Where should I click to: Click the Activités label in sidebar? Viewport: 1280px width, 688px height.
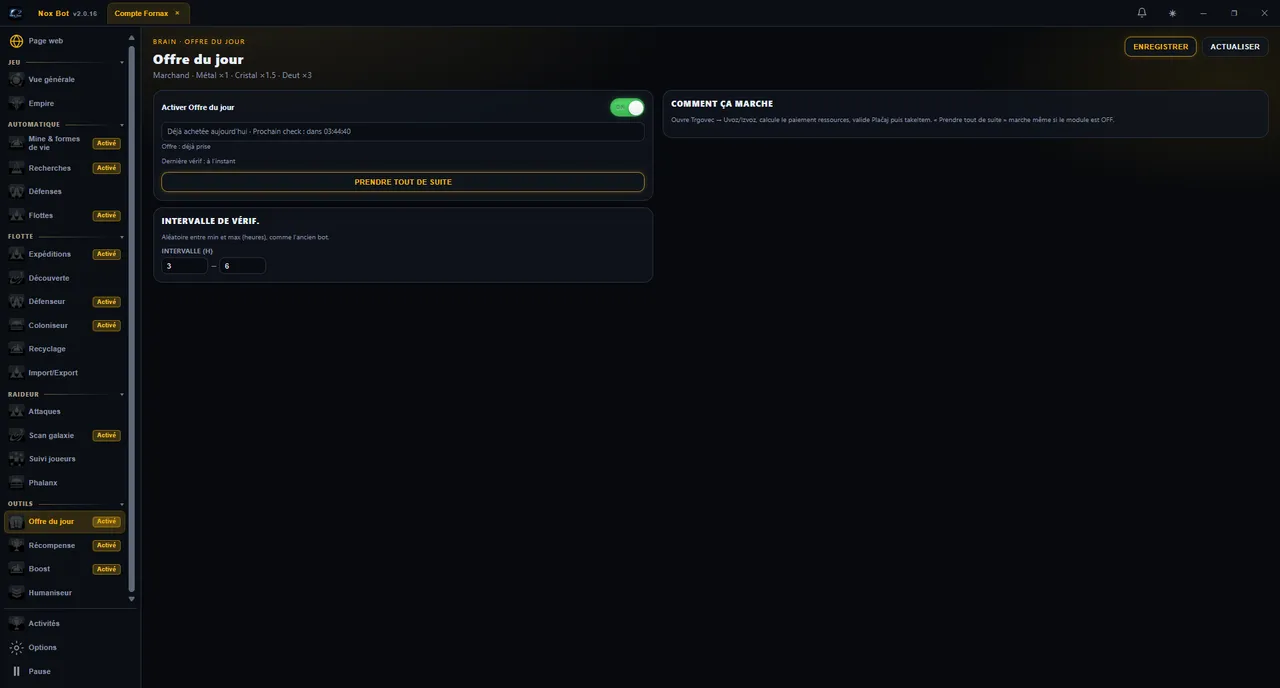(44, 623)
